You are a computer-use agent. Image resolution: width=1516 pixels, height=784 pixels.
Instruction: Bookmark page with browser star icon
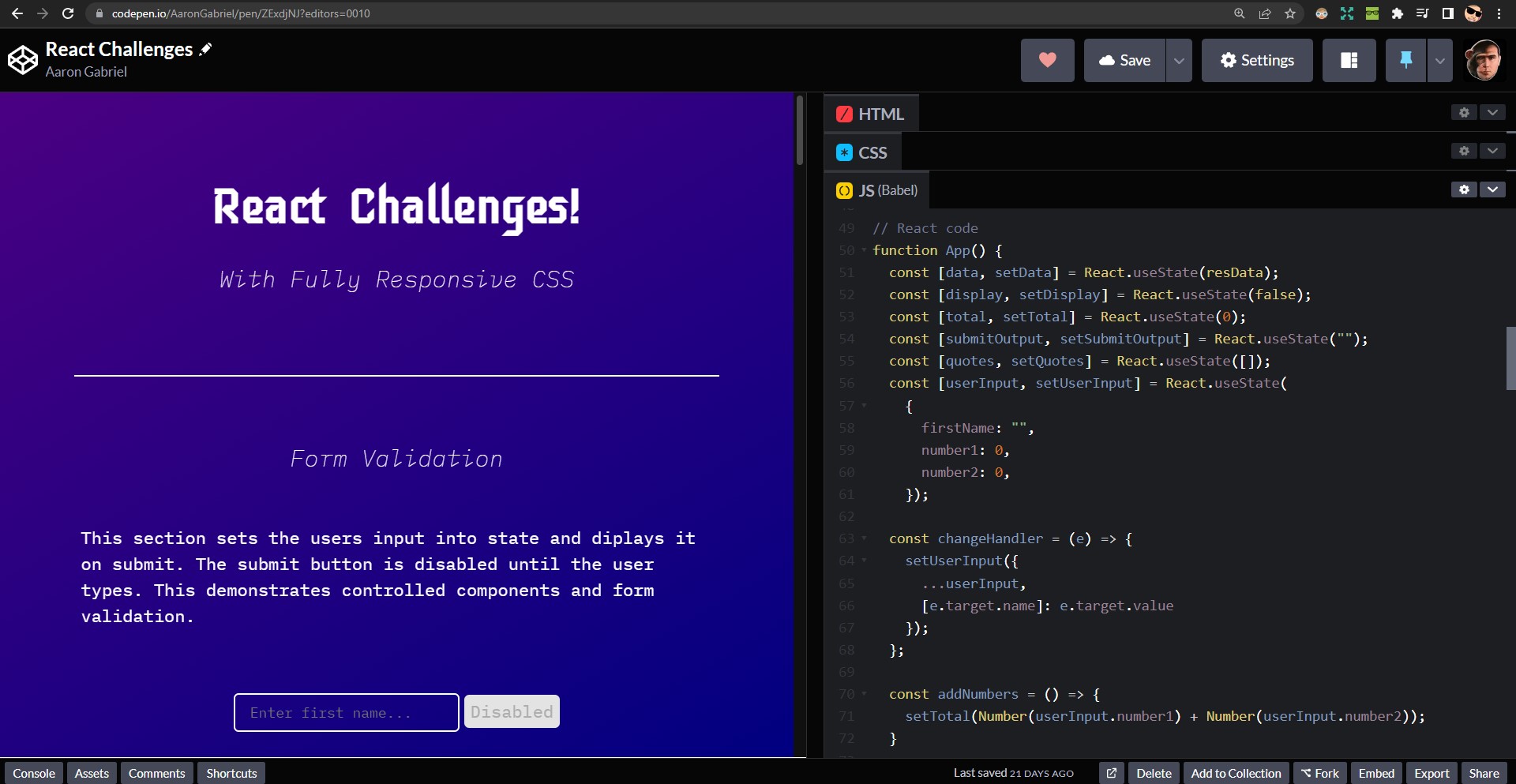tap(1290, 13)
